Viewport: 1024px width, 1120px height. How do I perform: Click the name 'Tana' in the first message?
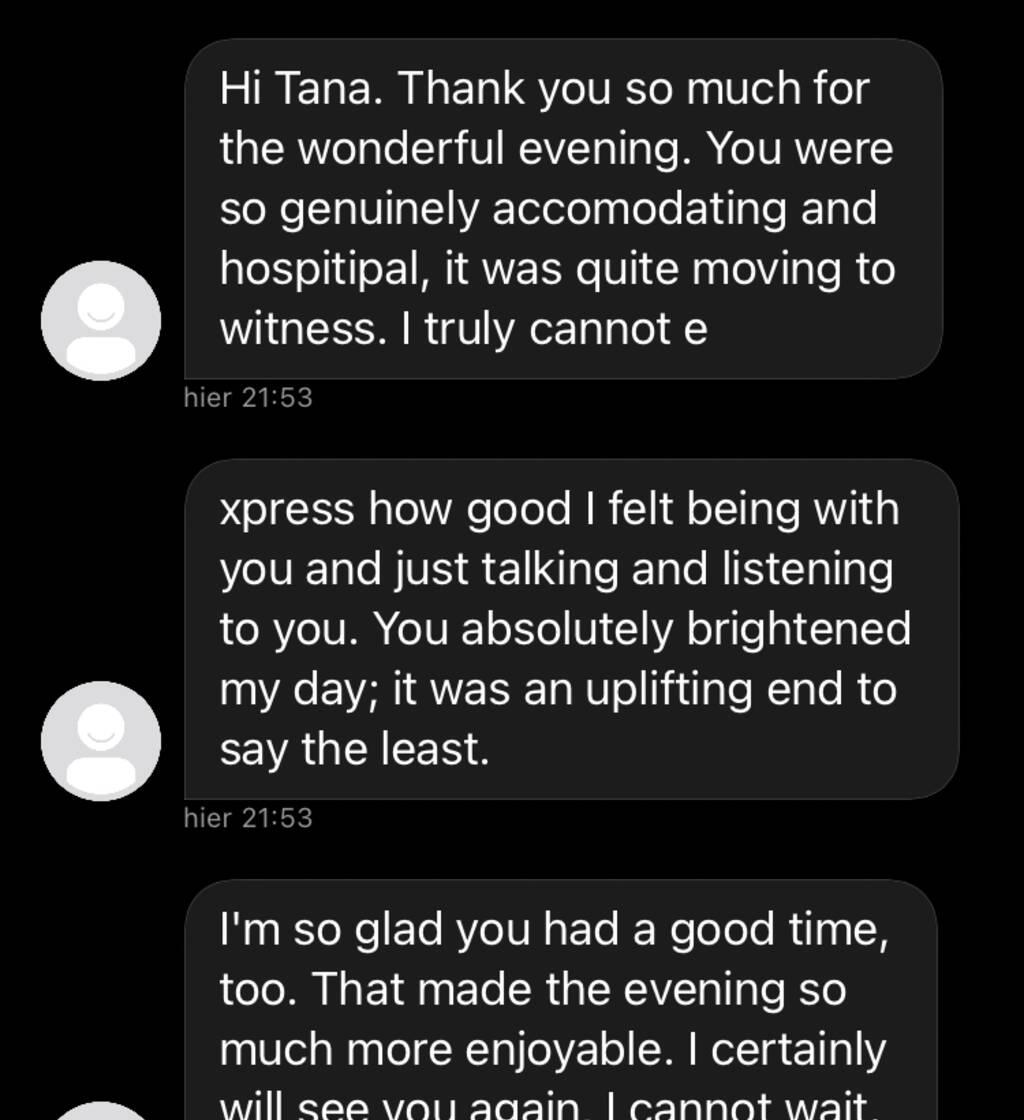(324, 89)
